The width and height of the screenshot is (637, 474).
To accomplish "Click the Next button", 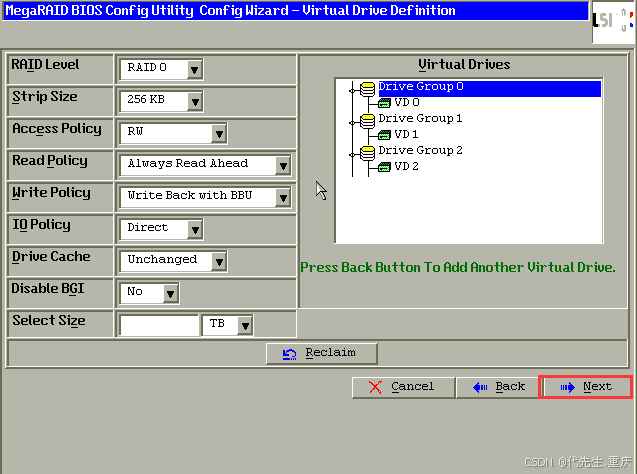I will [x=585, y=387].
